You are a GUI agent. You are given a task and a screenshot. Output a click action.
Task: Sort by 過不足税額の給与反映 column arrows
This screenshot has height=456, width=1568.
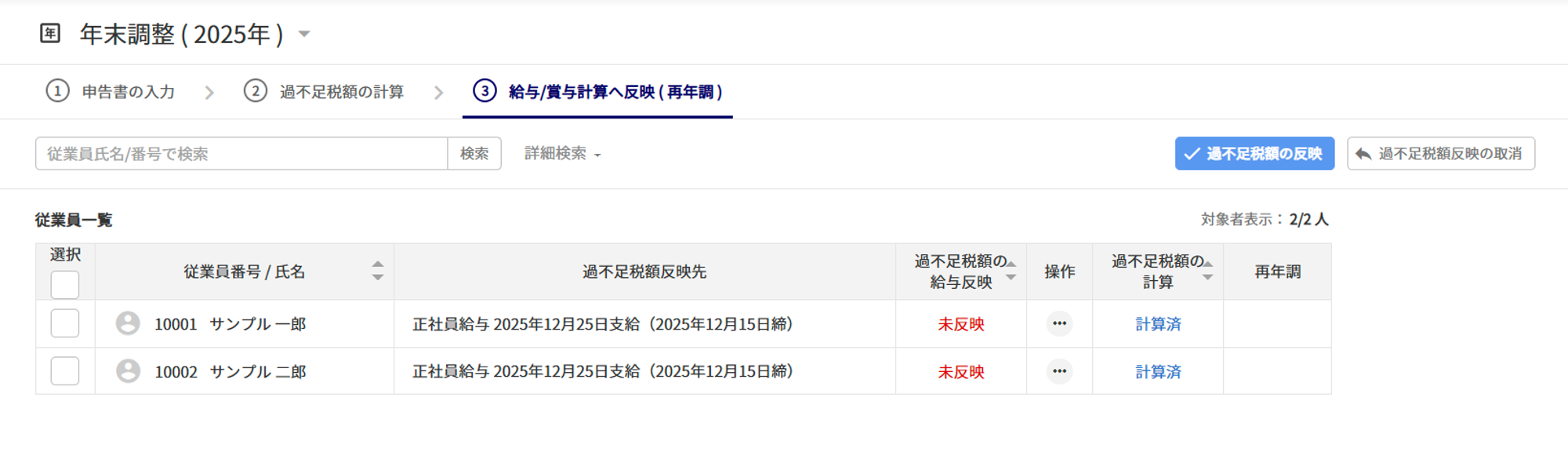1011,271
